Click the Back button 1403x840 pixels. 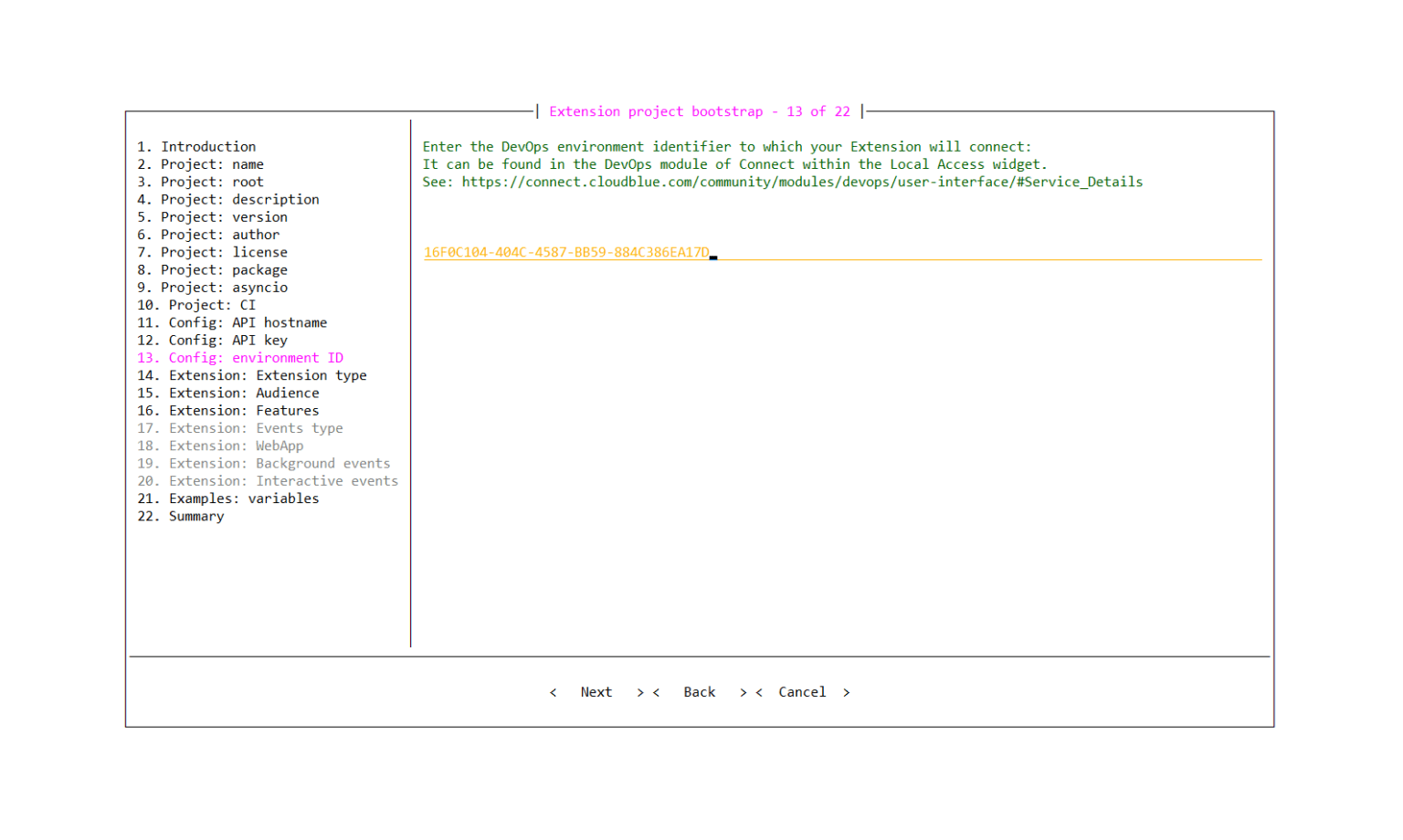(x=700, y=692)
